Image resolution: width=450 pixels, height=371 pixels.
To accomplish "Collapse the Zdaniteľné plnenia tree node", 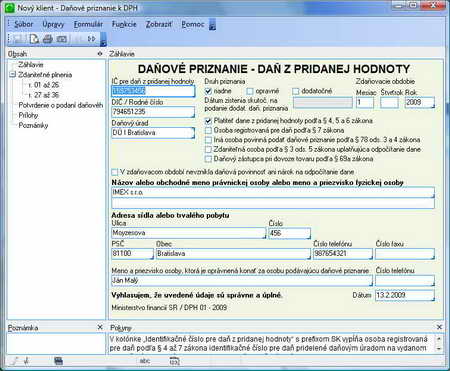I will (x=13, y=74).
